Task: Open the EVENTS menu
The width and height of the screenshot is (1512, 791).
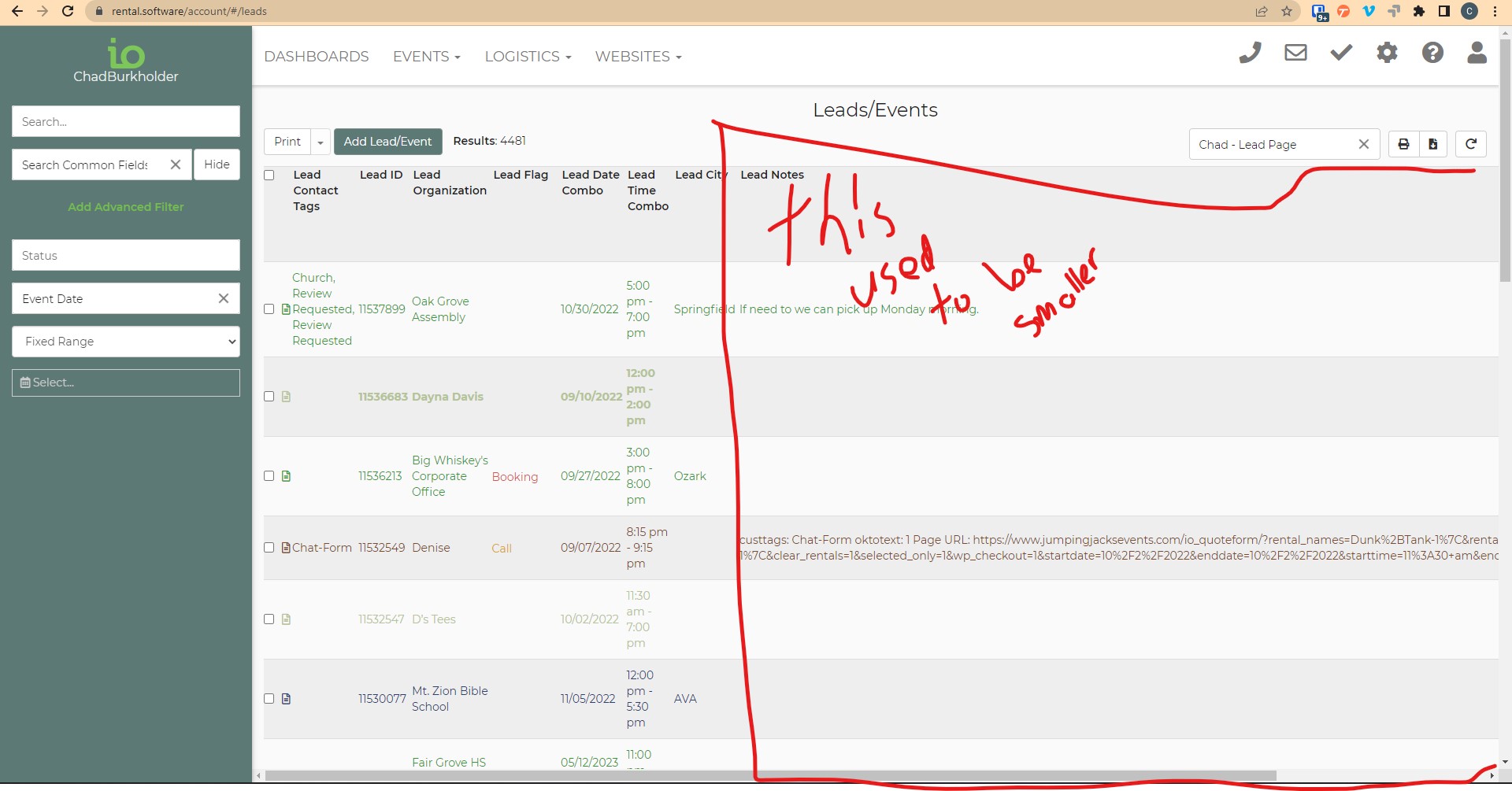Action: click(x=426, y=57)
